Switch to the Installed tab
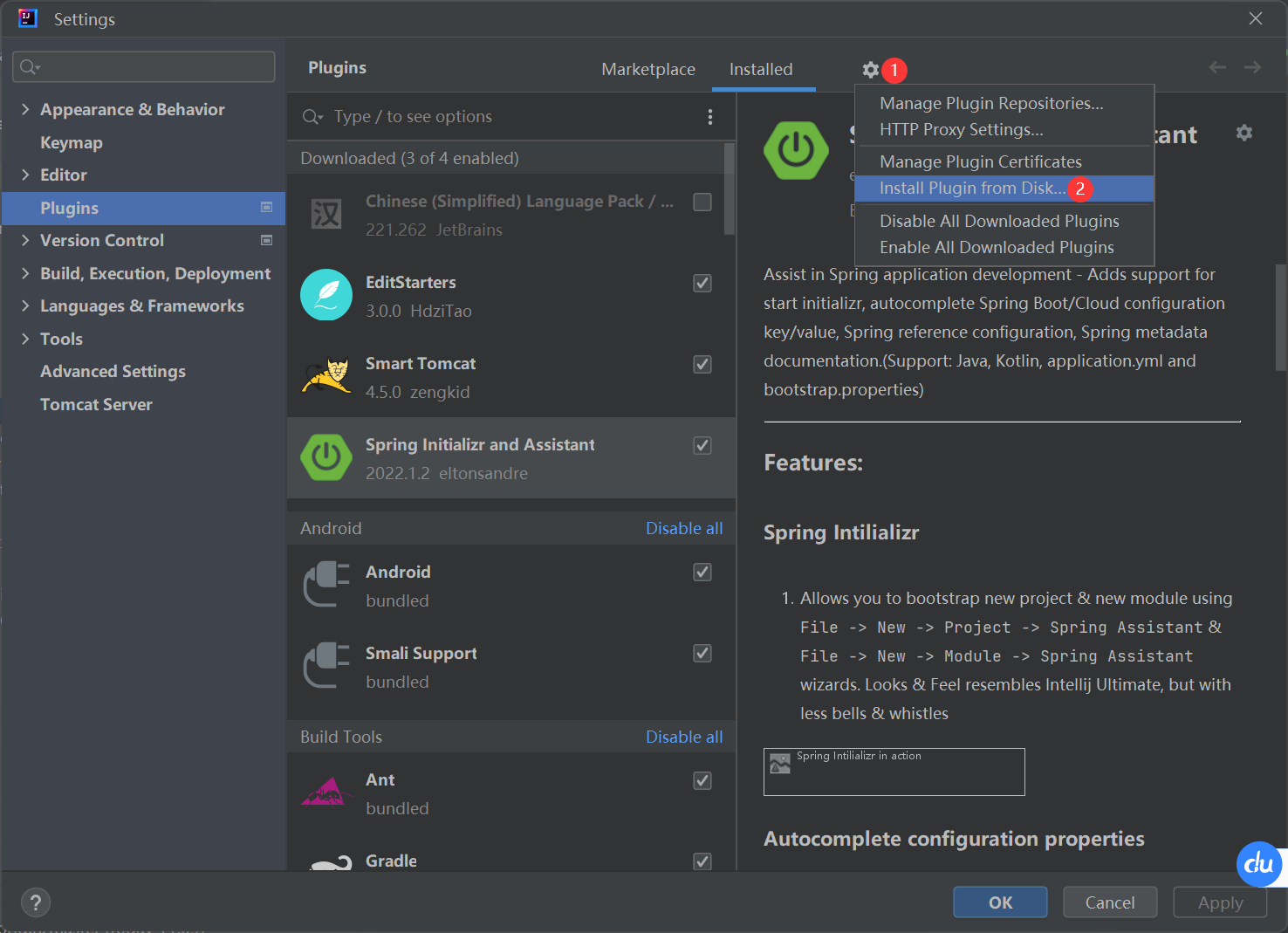Viewport: 1288px width, 933px height. click(761, 69)
